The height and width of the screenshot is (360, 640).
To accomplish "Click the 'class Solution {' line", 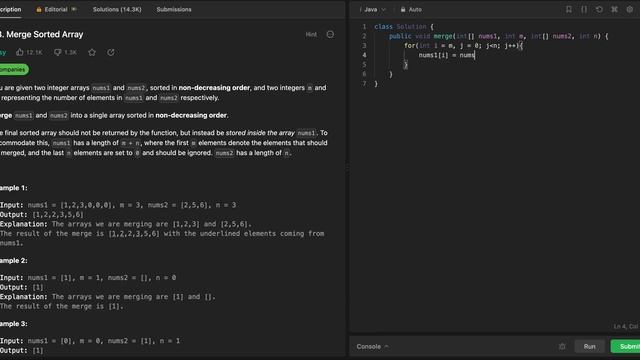I will click(x=404, y=27).
